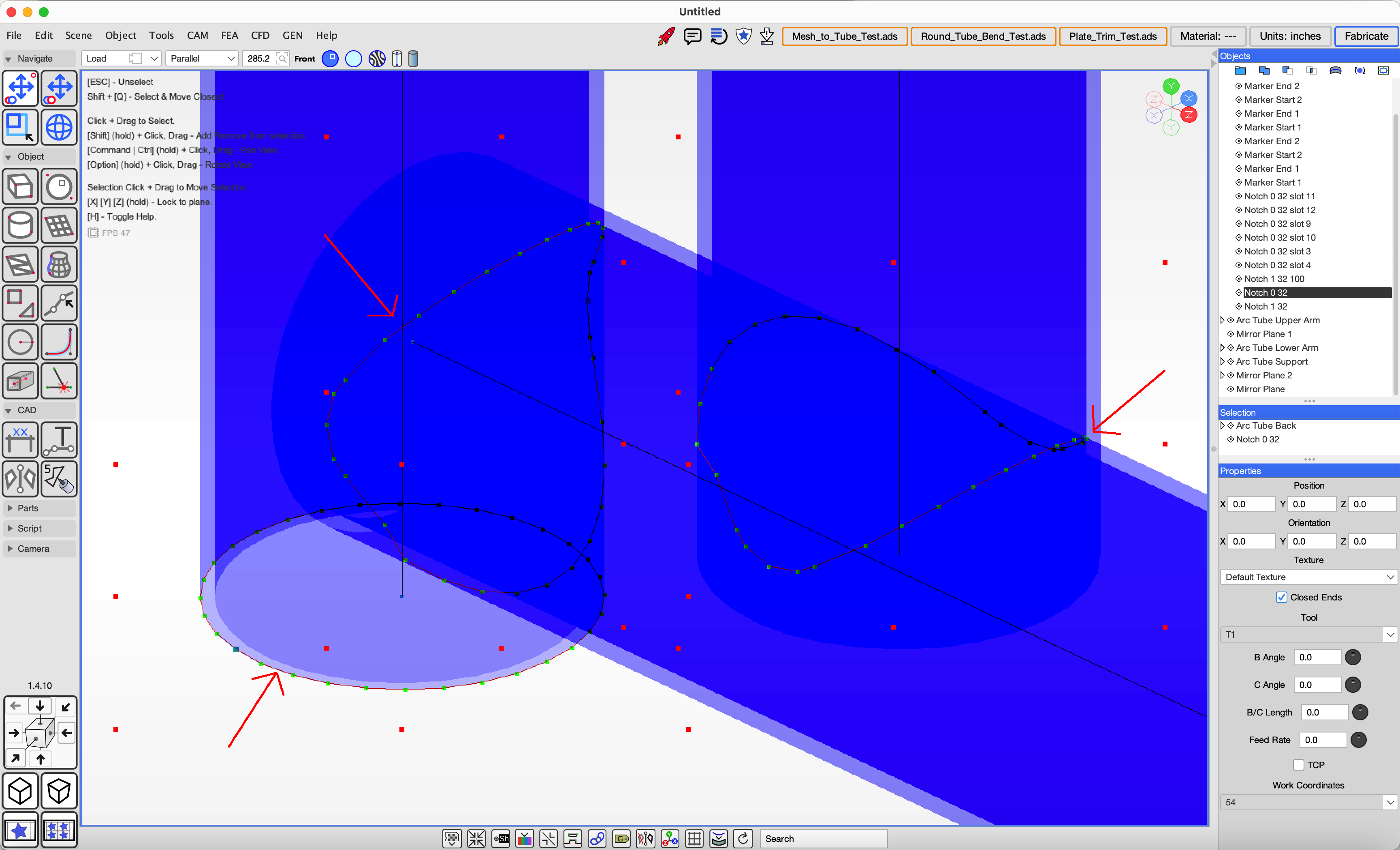Image resolution: width=1400 pixels, height=850 pixels.
Task: Select the dimension tool with XX label
Action: pyautogui.click(x=20, y=440)
